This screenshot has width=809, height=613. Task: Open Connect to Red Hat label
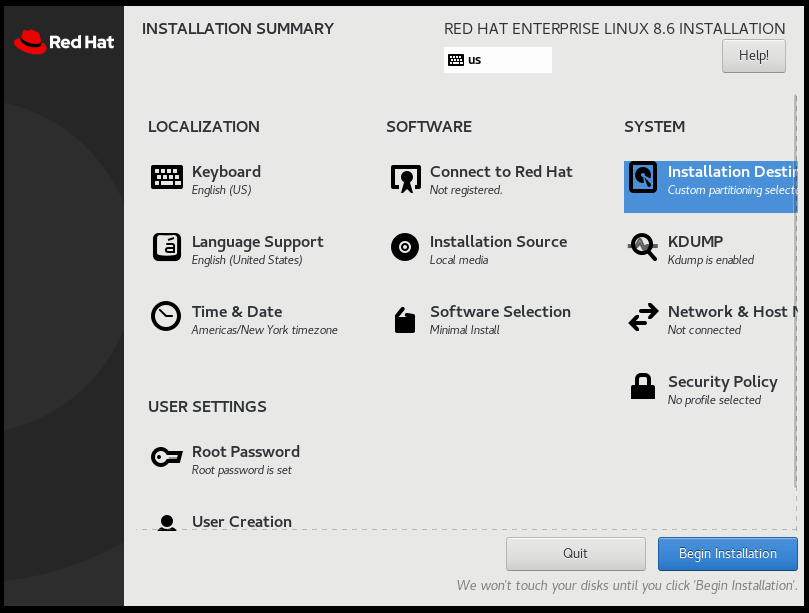[501, 172]
